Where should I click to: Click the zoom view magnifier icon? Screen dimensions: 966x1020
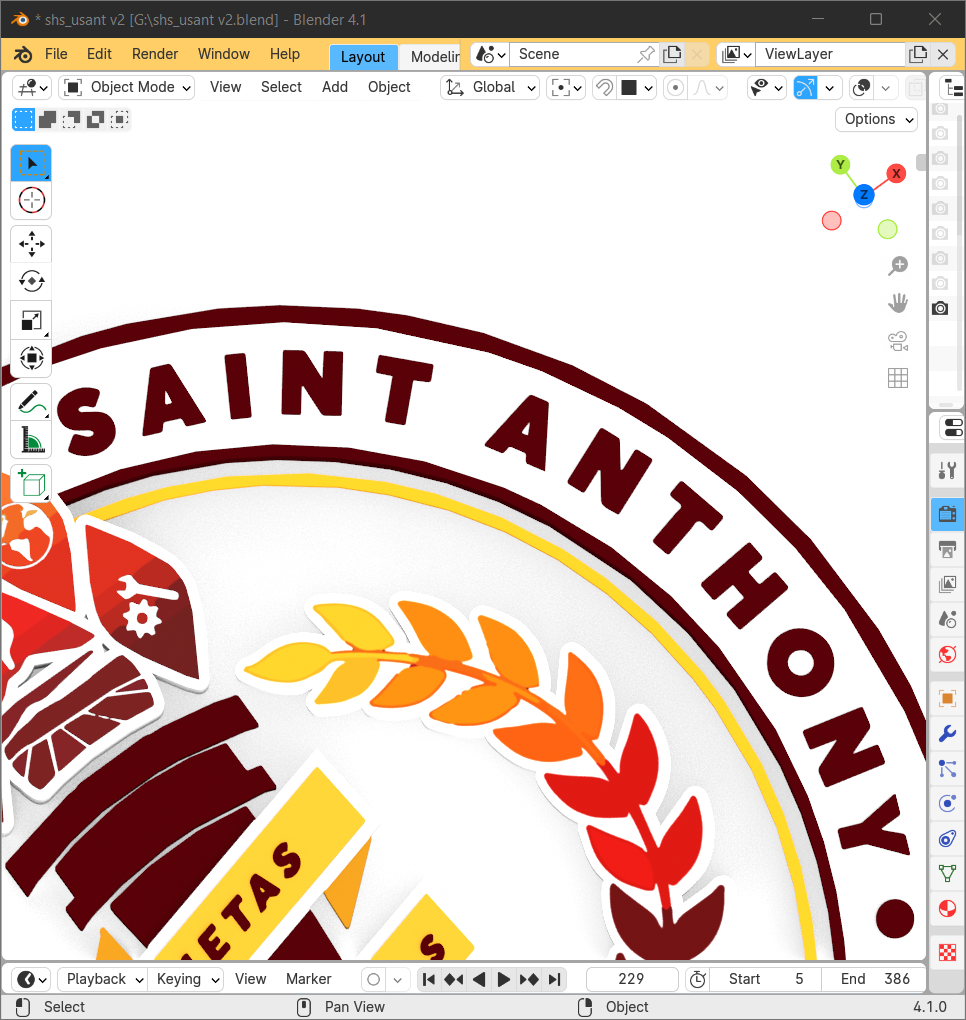898,265
